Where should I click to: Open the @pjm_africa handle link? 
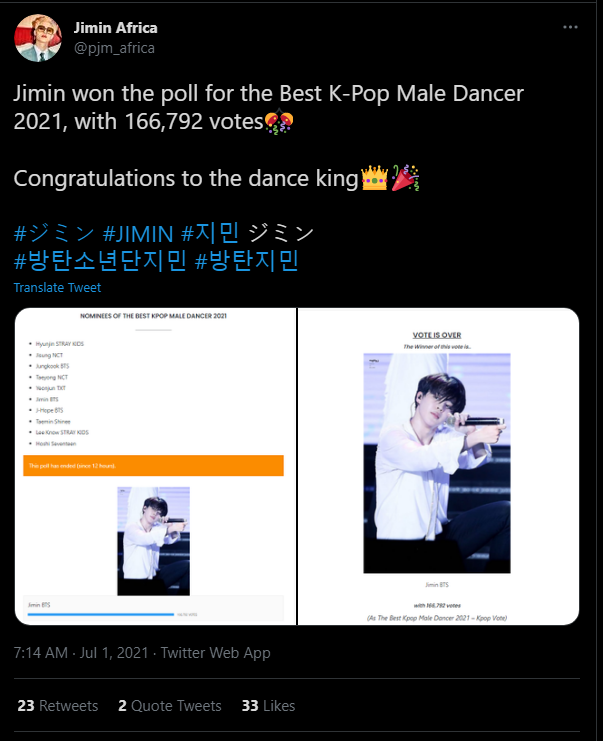(x=114, y=48)
